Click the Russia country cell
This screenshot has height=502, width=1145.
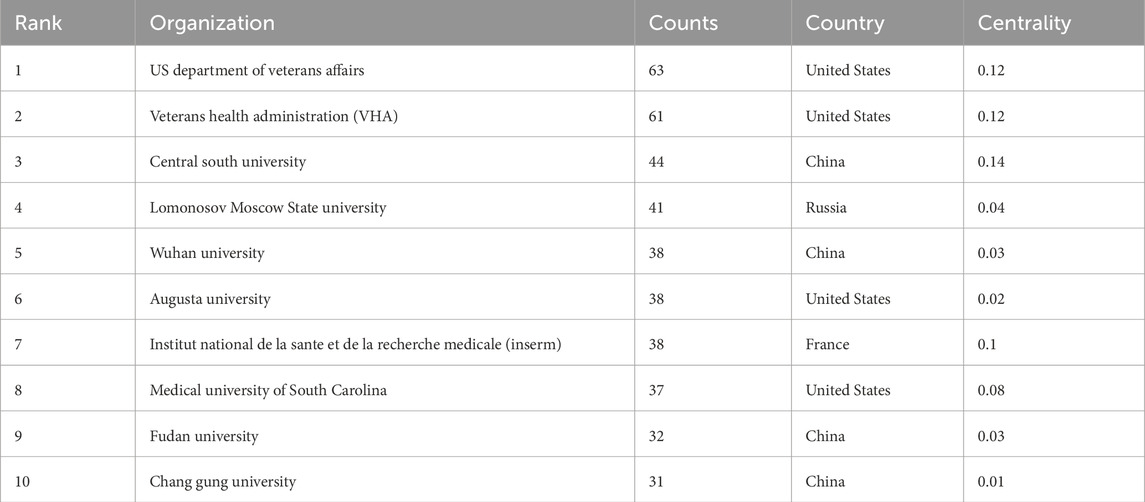826,208
